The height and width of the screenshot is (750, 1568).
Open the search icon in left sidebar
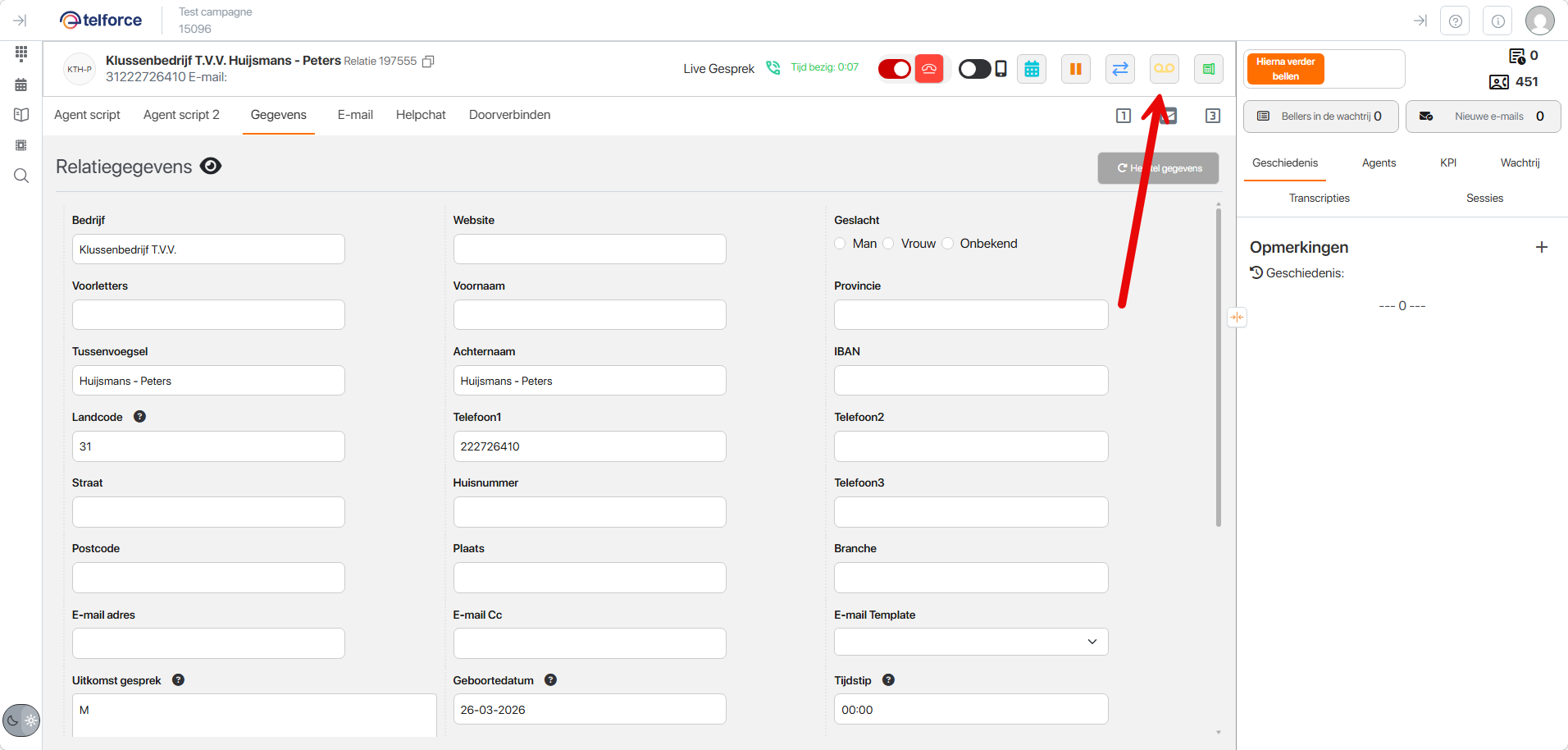[x=21, y=176]
